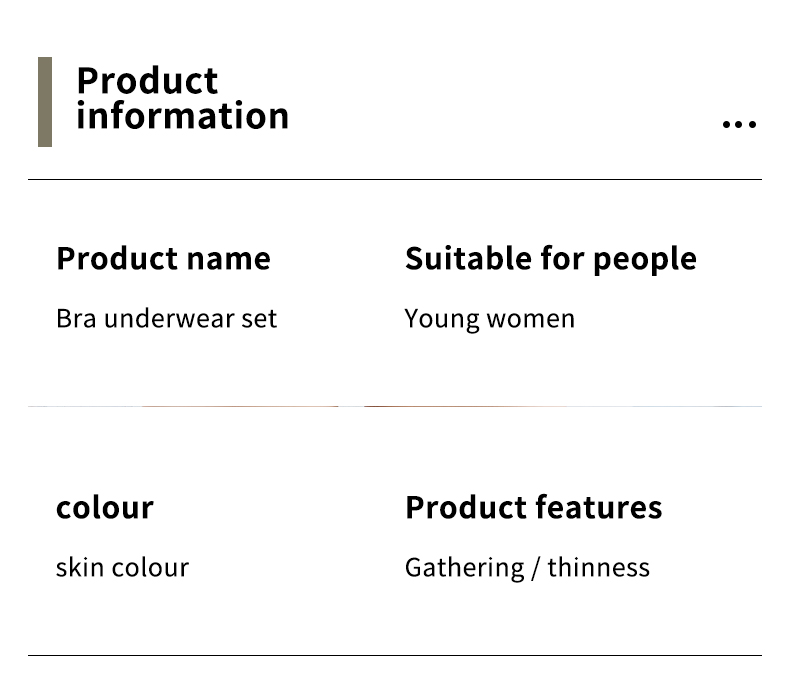Click the bold "colour" label

click(105, 507)
